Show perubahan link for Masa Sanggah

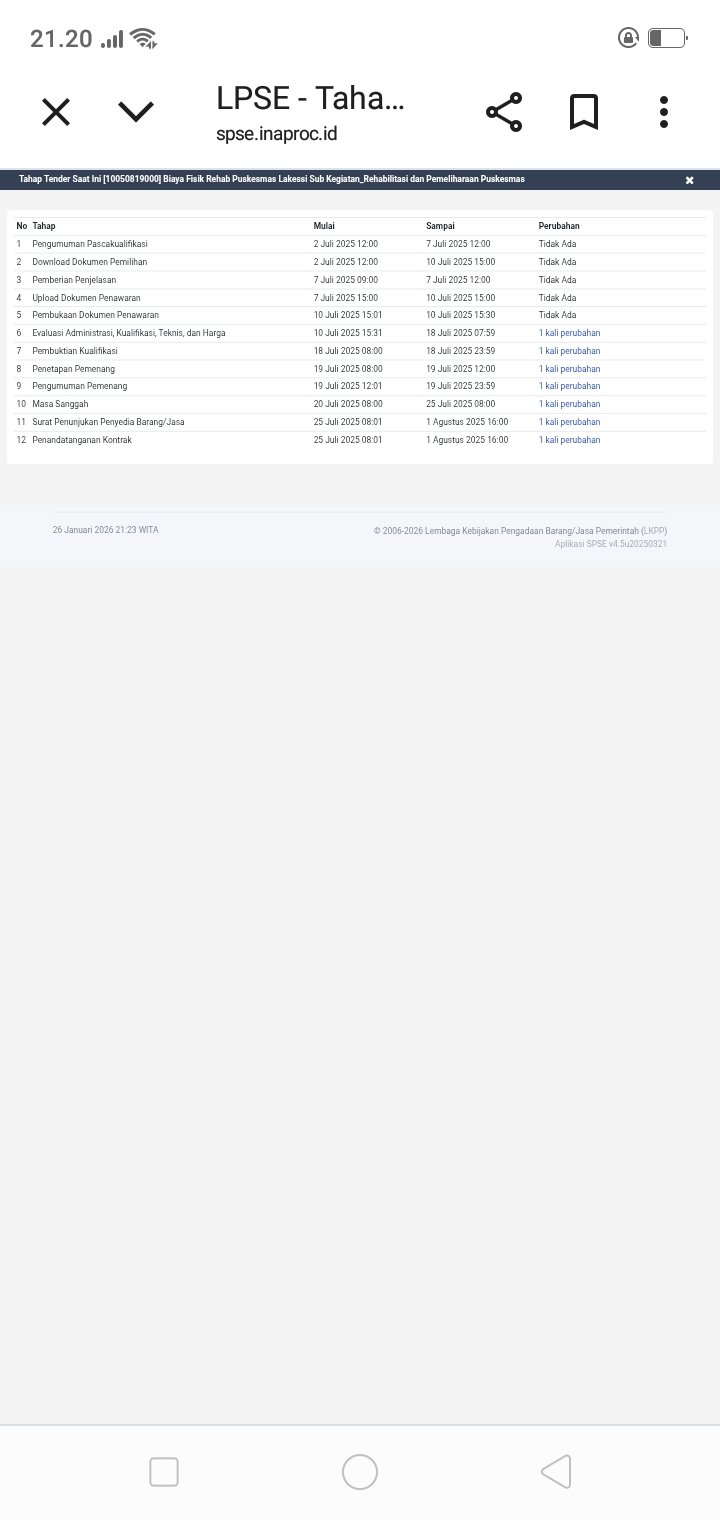(x=569, y=404)
